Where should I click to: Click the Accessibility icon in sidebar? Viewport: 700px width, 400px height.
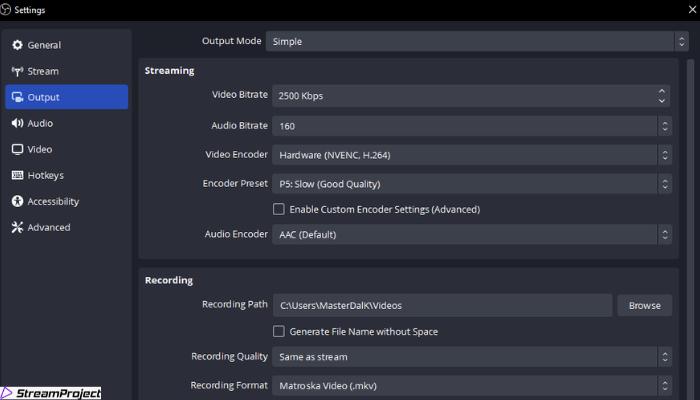(17, 201)
